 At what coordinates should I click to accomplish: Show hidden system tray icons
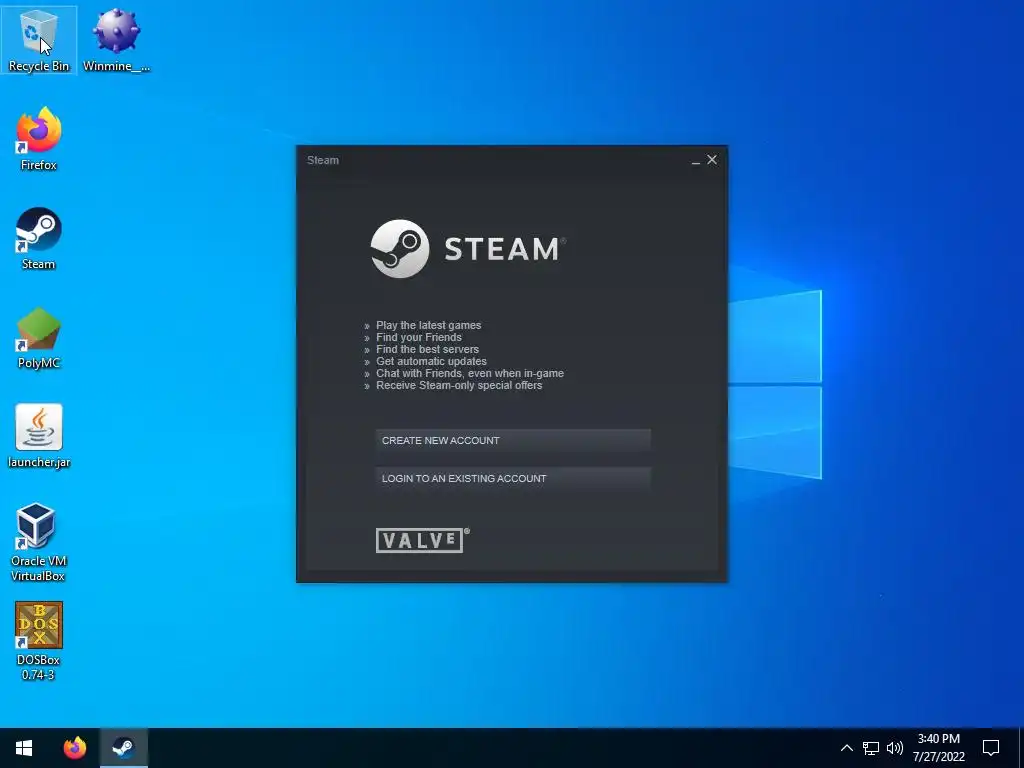pyautogui.click(x=846, y=748)
